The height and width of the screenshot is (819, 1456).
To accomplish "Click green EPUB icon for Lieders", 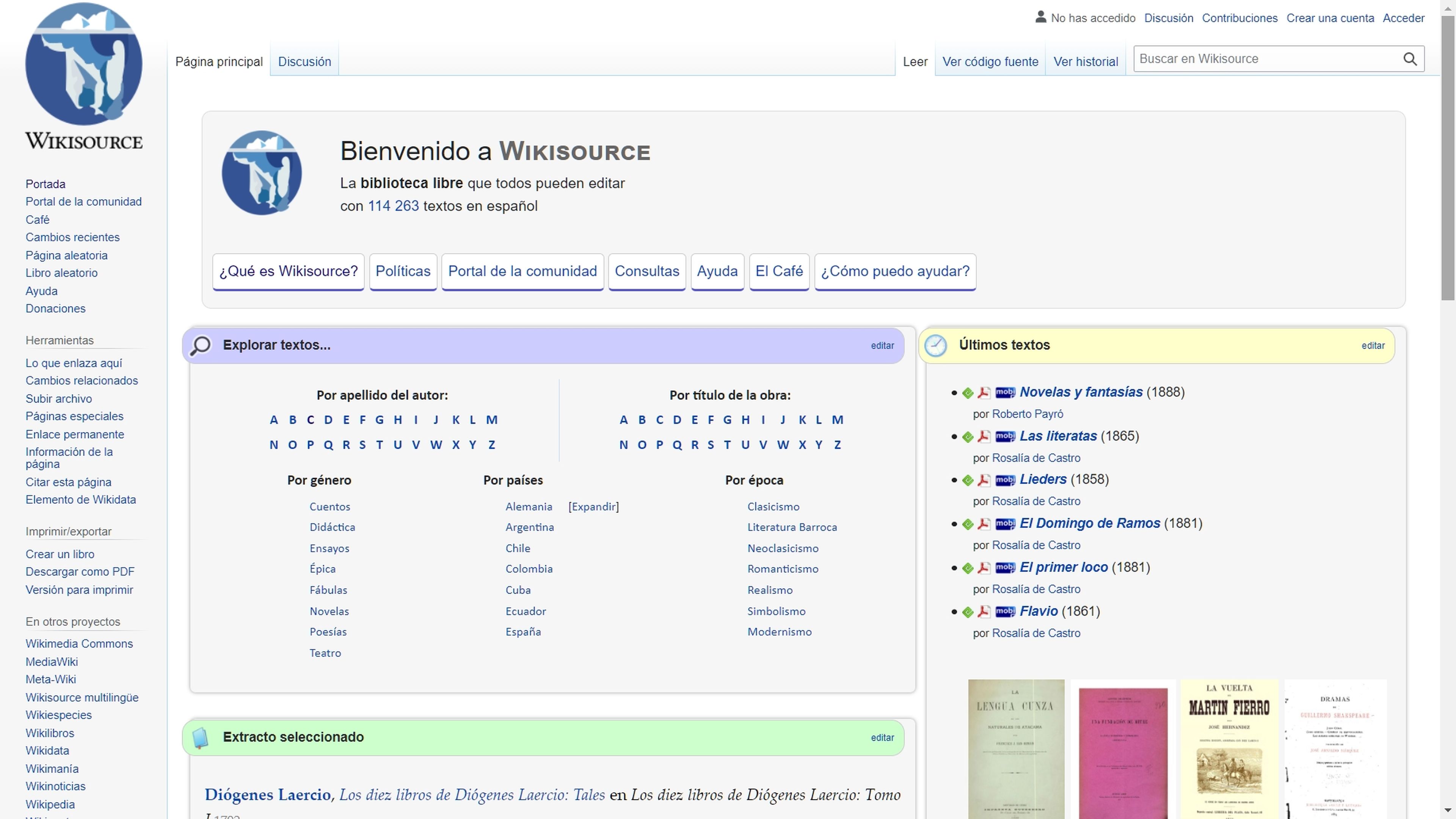I will click(968, 480).
